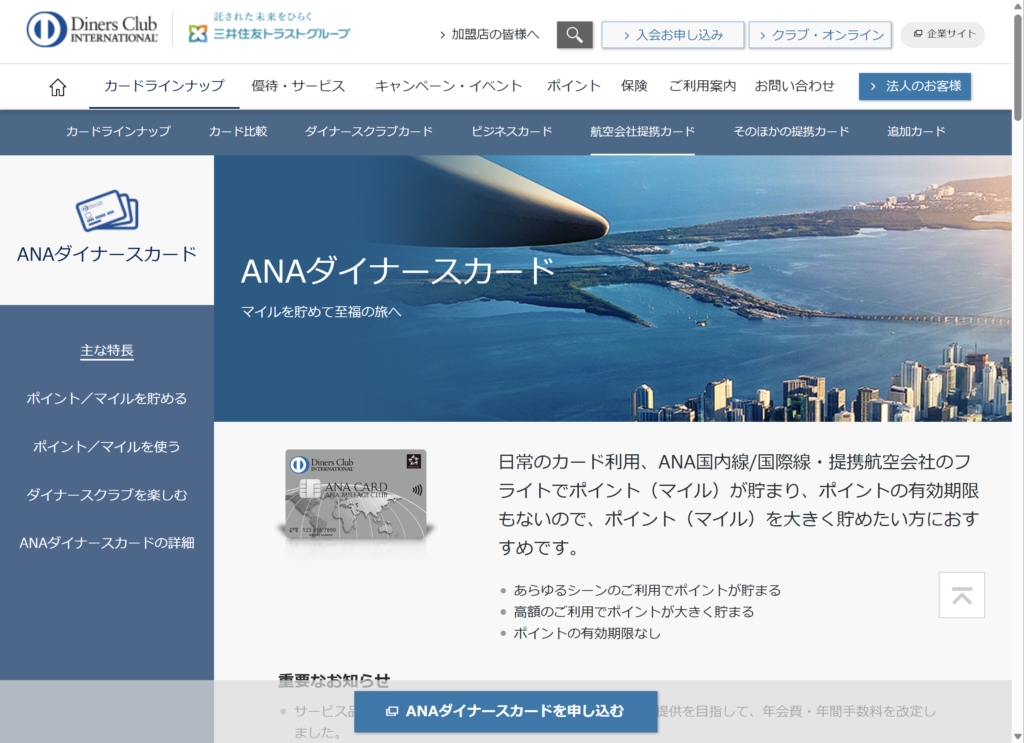Go to ポイント/マイルを貯める in sidebar
Screen dimensions: 1024x743
click(106, 399)
